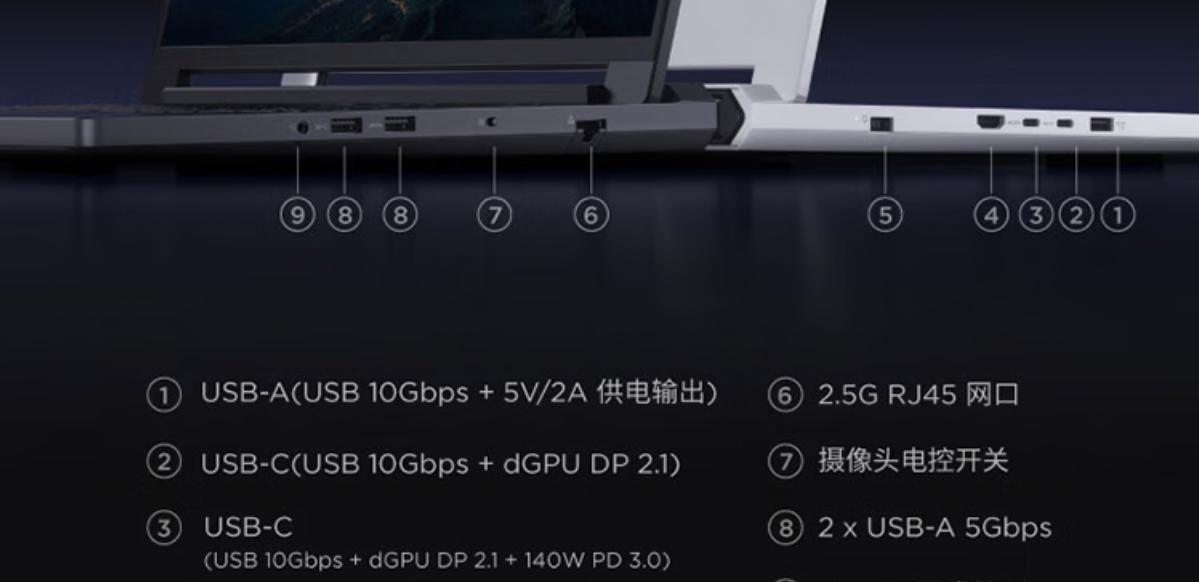Click the '140W PD 3.0' USB-C subtext line
Viewport: 1199px width, 582px height.
pos(437,561)
